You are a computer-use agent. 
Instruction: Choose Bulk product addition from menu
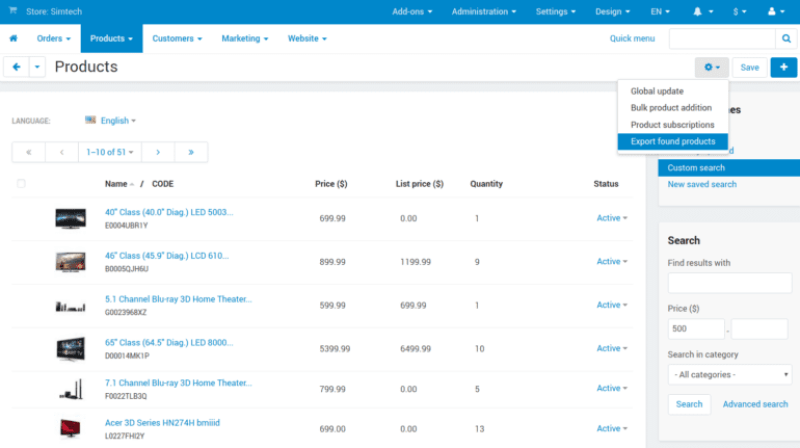pos(671,108)
